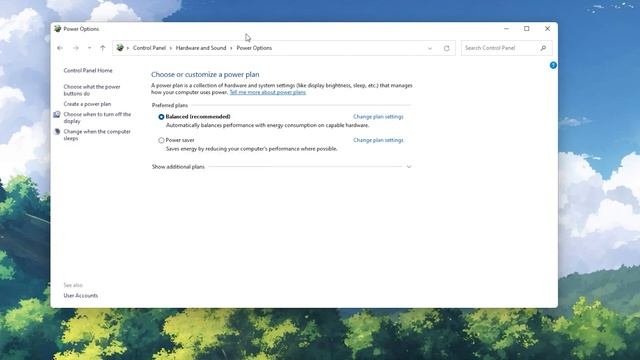Click the Back navigation arrow
Viewport: 640px width, 360px height.
point(60,48)
